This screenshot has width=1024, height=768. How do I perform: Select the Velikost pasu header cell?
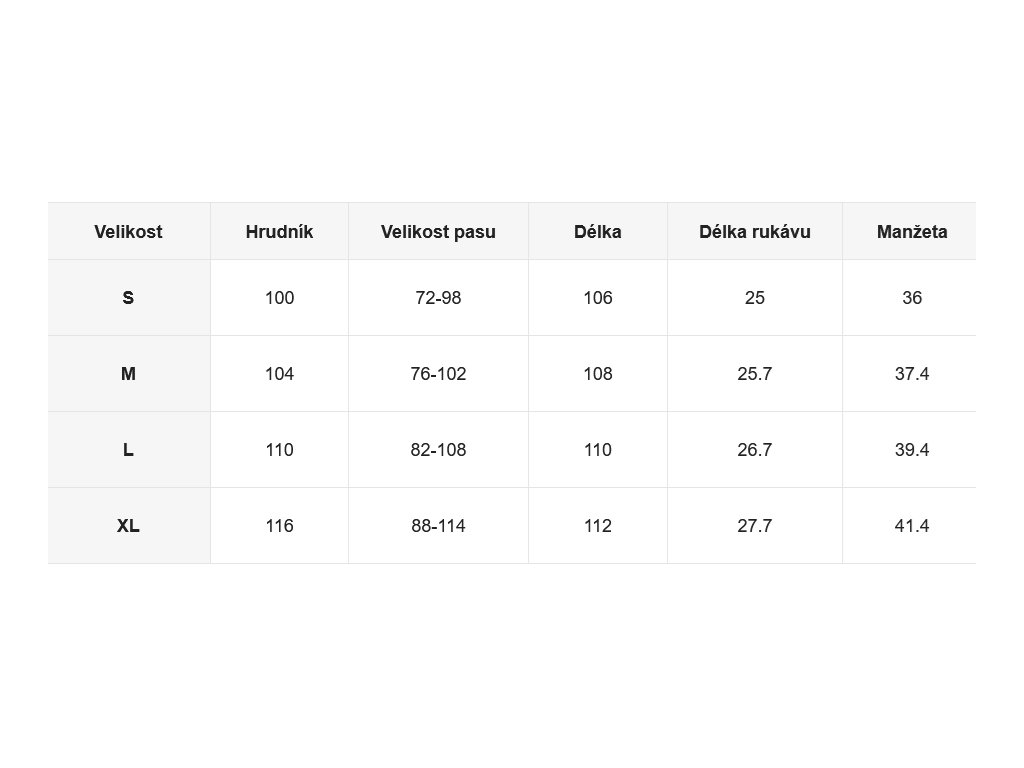pos(438,231)
